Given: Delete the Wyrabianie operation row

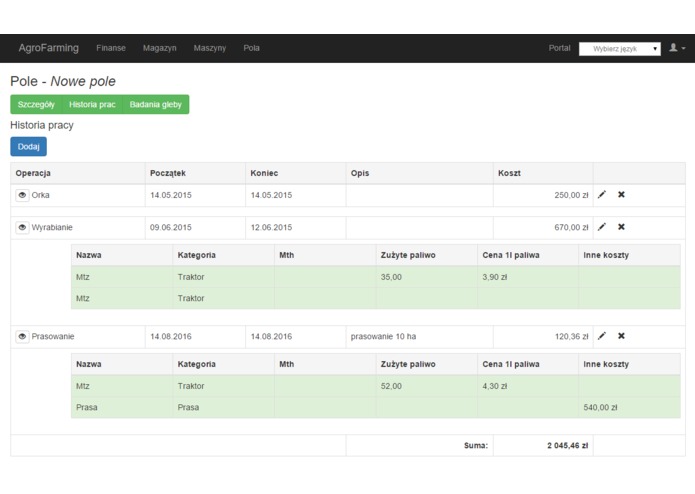Looking at the screenshot, I should [621, 227].
